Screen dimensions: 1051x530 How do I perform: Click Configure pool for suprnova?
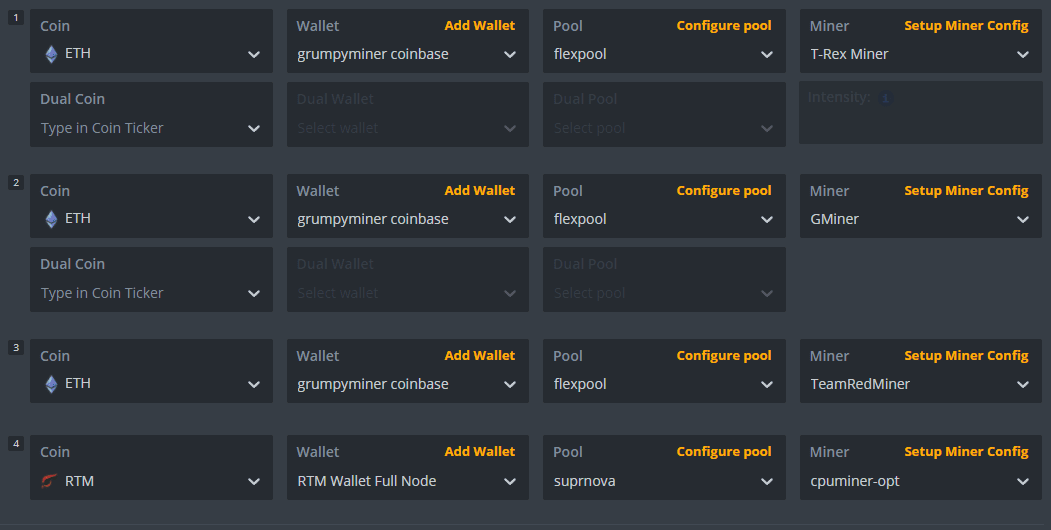pyautogui.click(x=724, y=452)
